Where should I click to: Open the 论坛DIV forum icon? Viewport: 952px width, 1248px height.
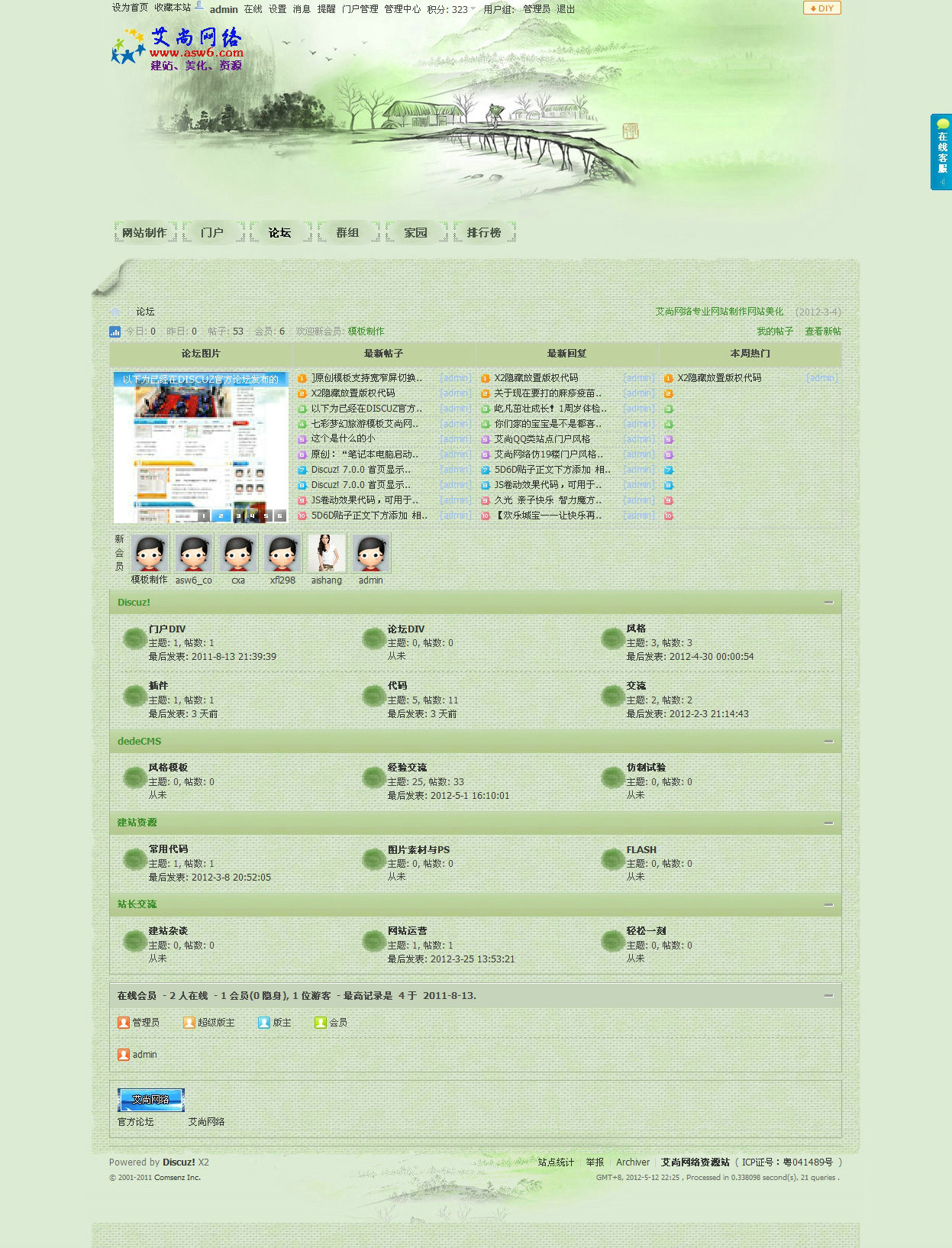[374, 639]
